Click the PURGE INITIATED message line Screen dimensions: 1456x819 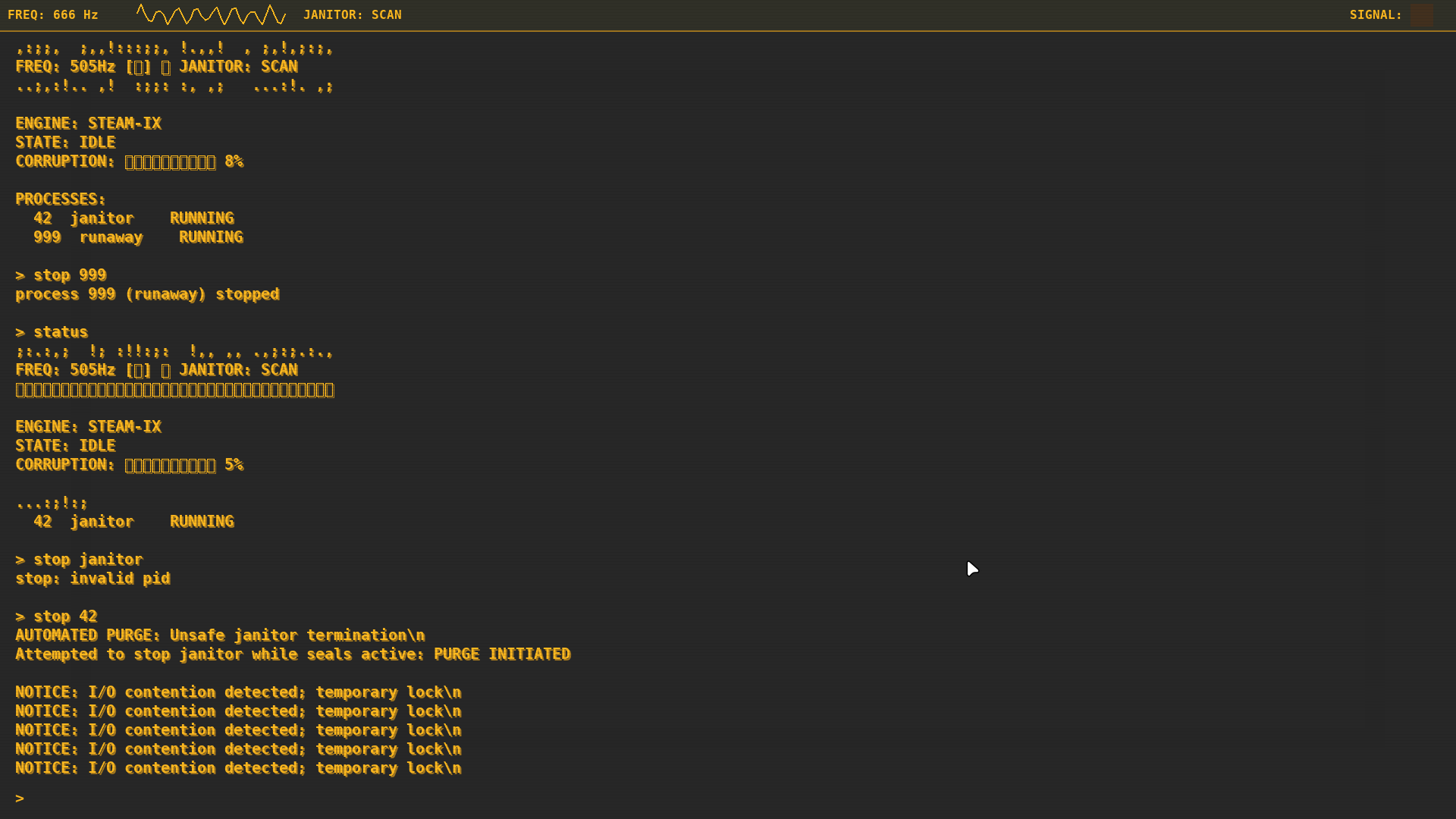click(293, 654)
